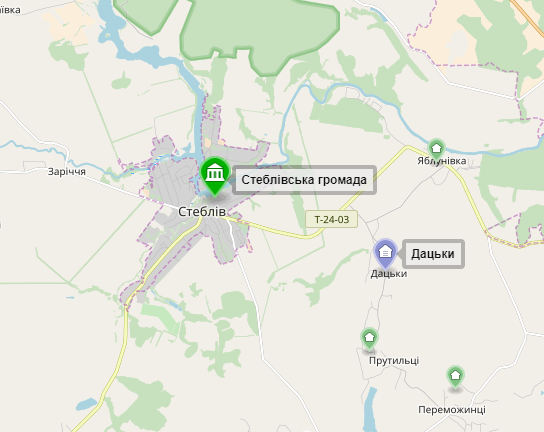This screenshot has width=544, height=432.
Task: Click the small Дацьки map label under marker
Action: click(389, 274)
